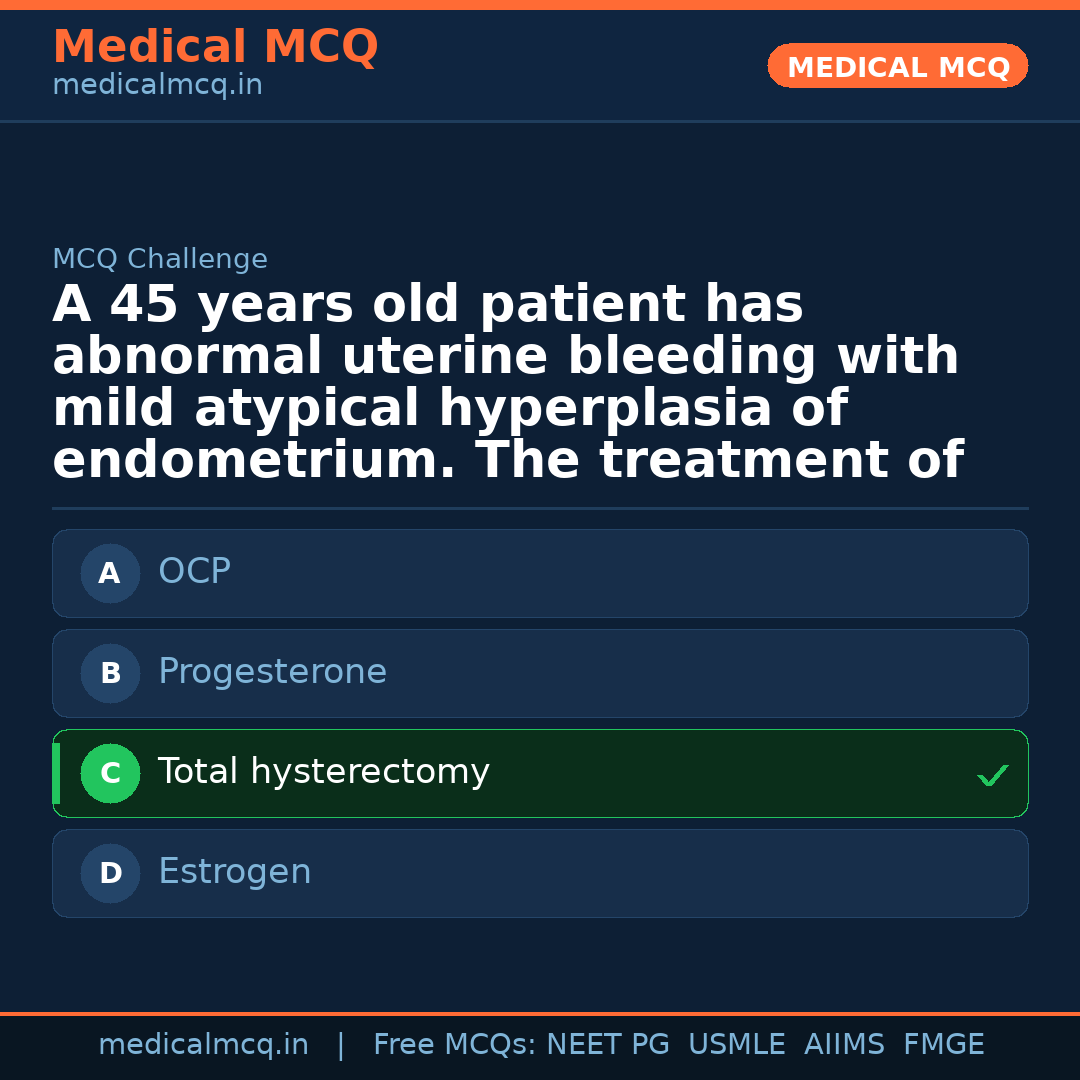Pick the Estrogen answer option

540,873
